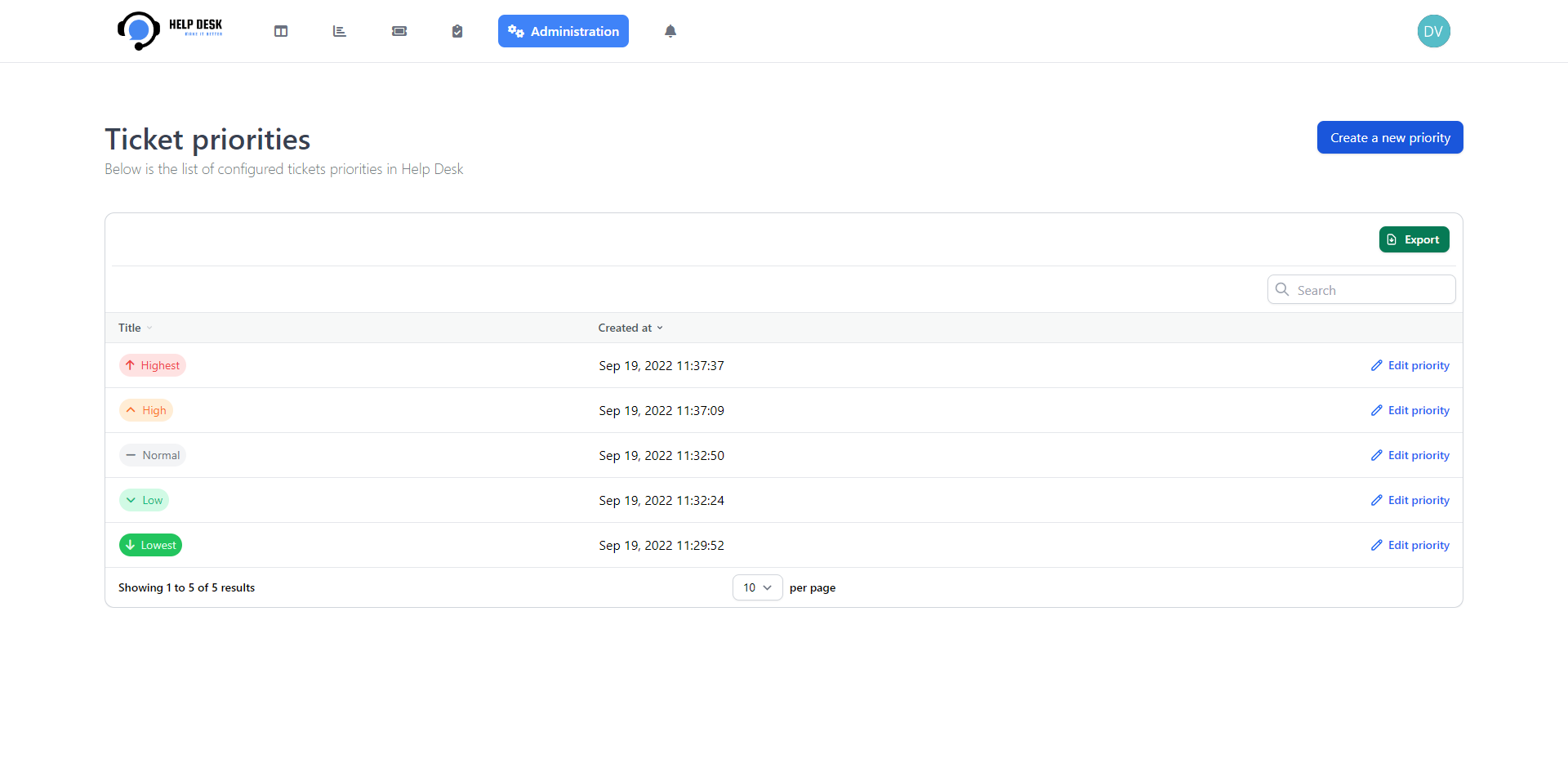Export the priorities list
Image resolution: width=1568 pixels, height=759 pixels.
pyautogui.click(x=1414, y=239)
